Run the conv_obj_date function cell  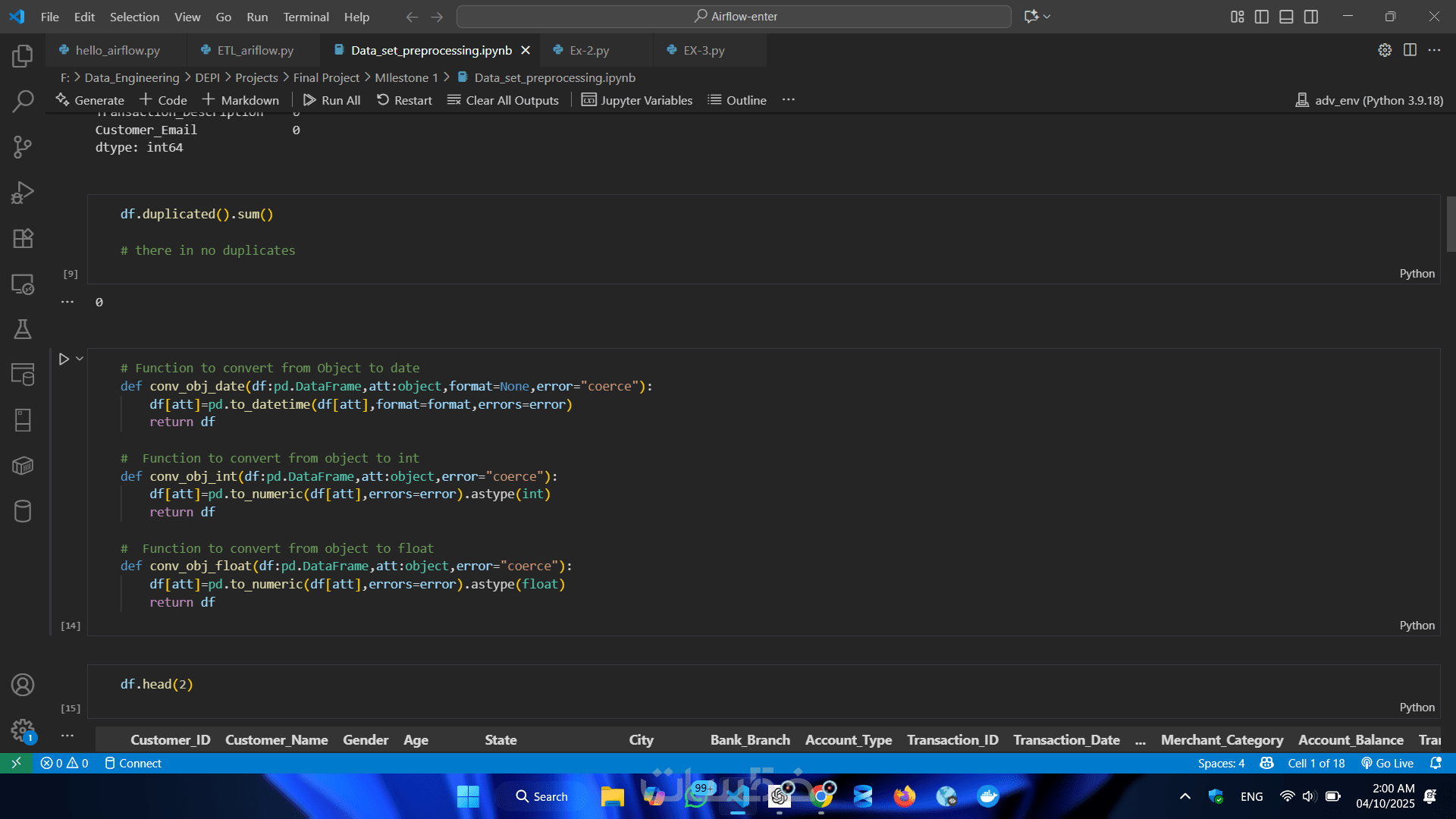64,359
